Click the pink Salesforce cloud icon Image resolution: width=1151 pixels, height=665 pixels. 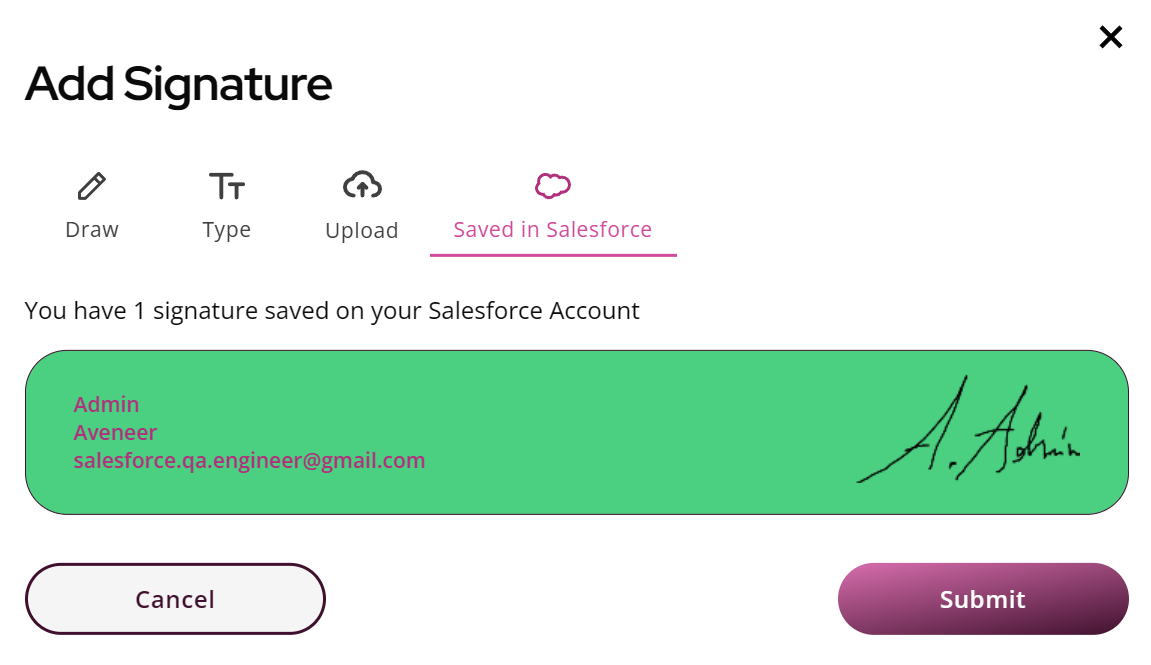tap(553, 186)
